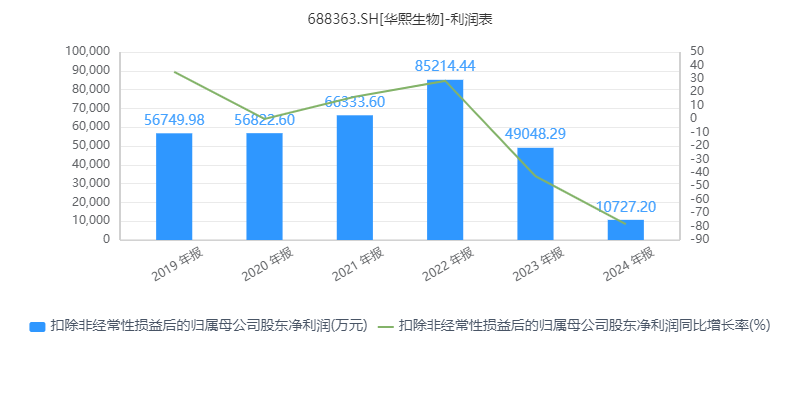Click the -90 right axis value
This screenshot has width=800, height=400.
[x=697, y=239]
